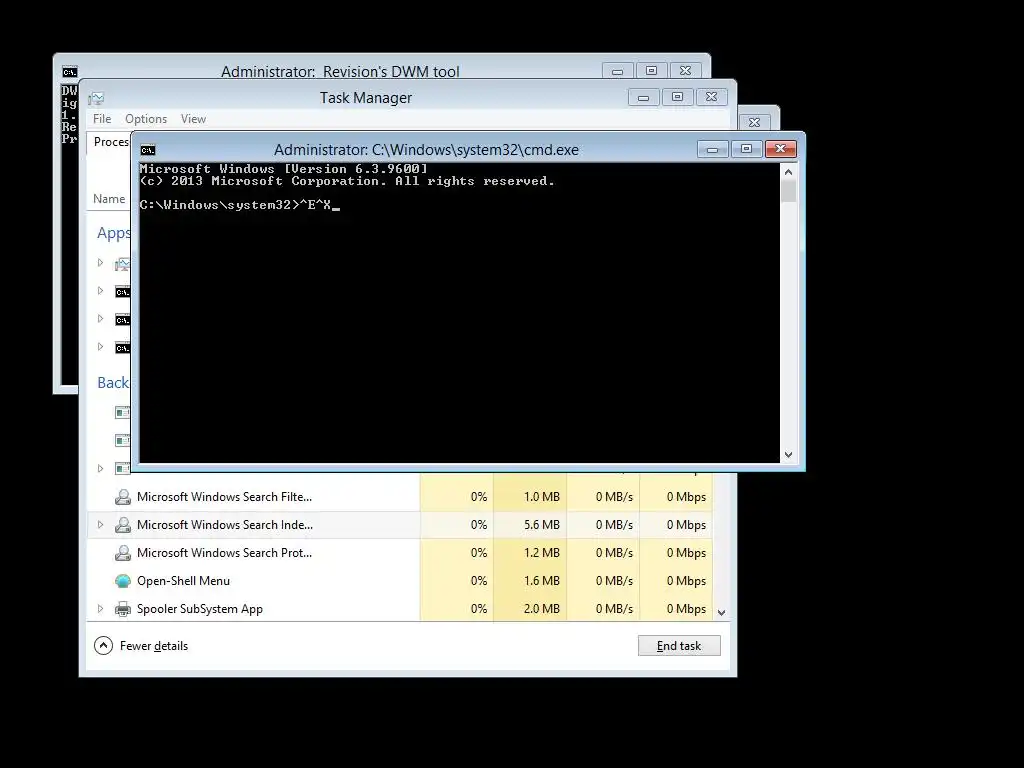Image resolution: width=1024 pixels, height=768 pixels.
Task: Click the cmd prompt line C:\Windows\system32>
Action: pyautogui.click(x=219, y=205)
